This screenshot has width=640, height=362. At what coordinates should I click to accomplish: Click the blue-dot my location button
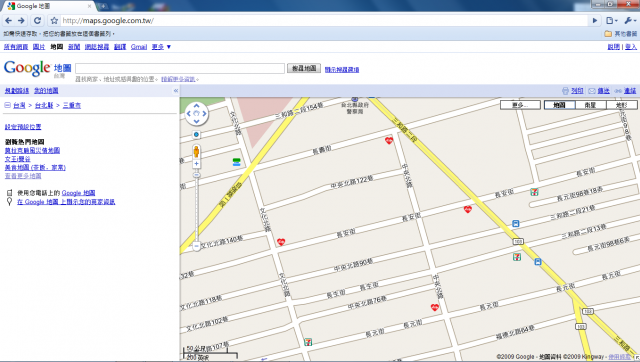(x=196, y=135)
